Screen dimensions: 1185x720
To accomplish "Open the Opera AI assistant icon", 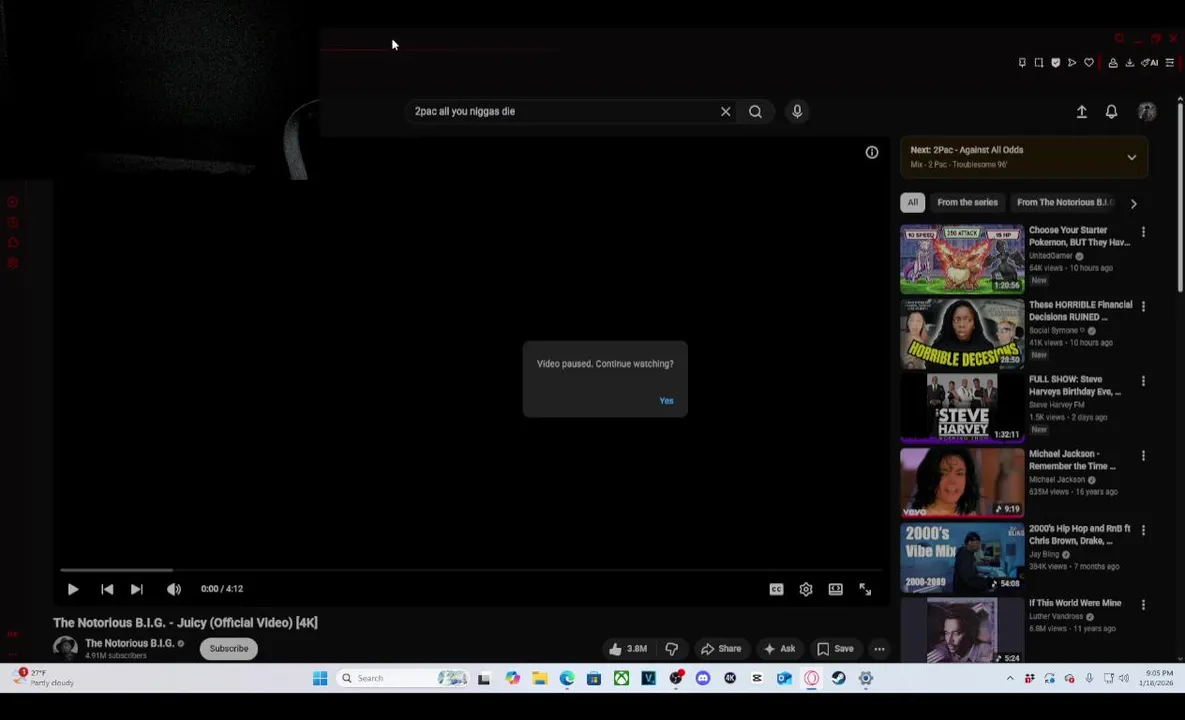I will pyautogui.click(x=1149, y=63).
